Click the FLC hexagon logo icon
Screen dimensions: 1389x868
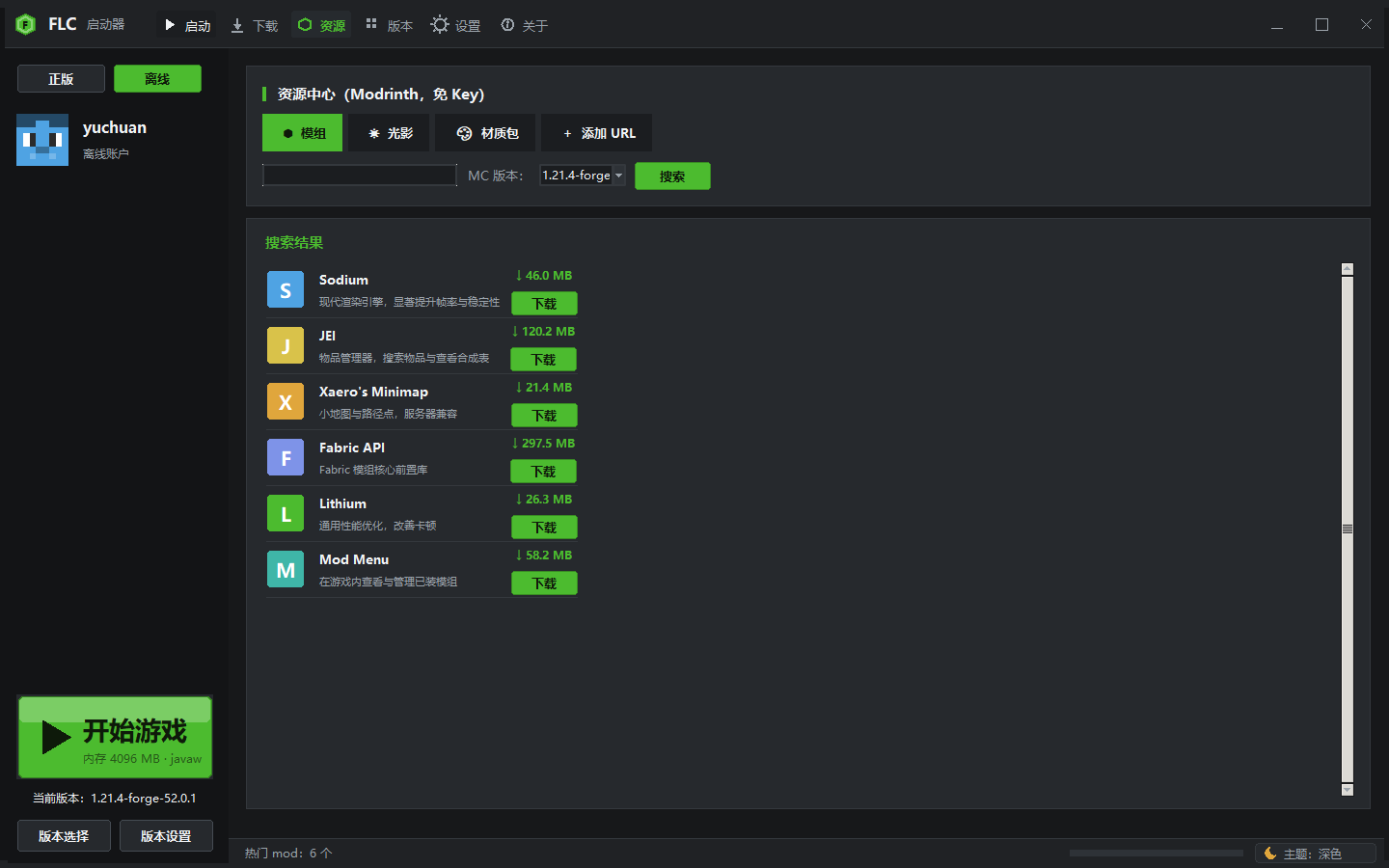pos(26,24)
